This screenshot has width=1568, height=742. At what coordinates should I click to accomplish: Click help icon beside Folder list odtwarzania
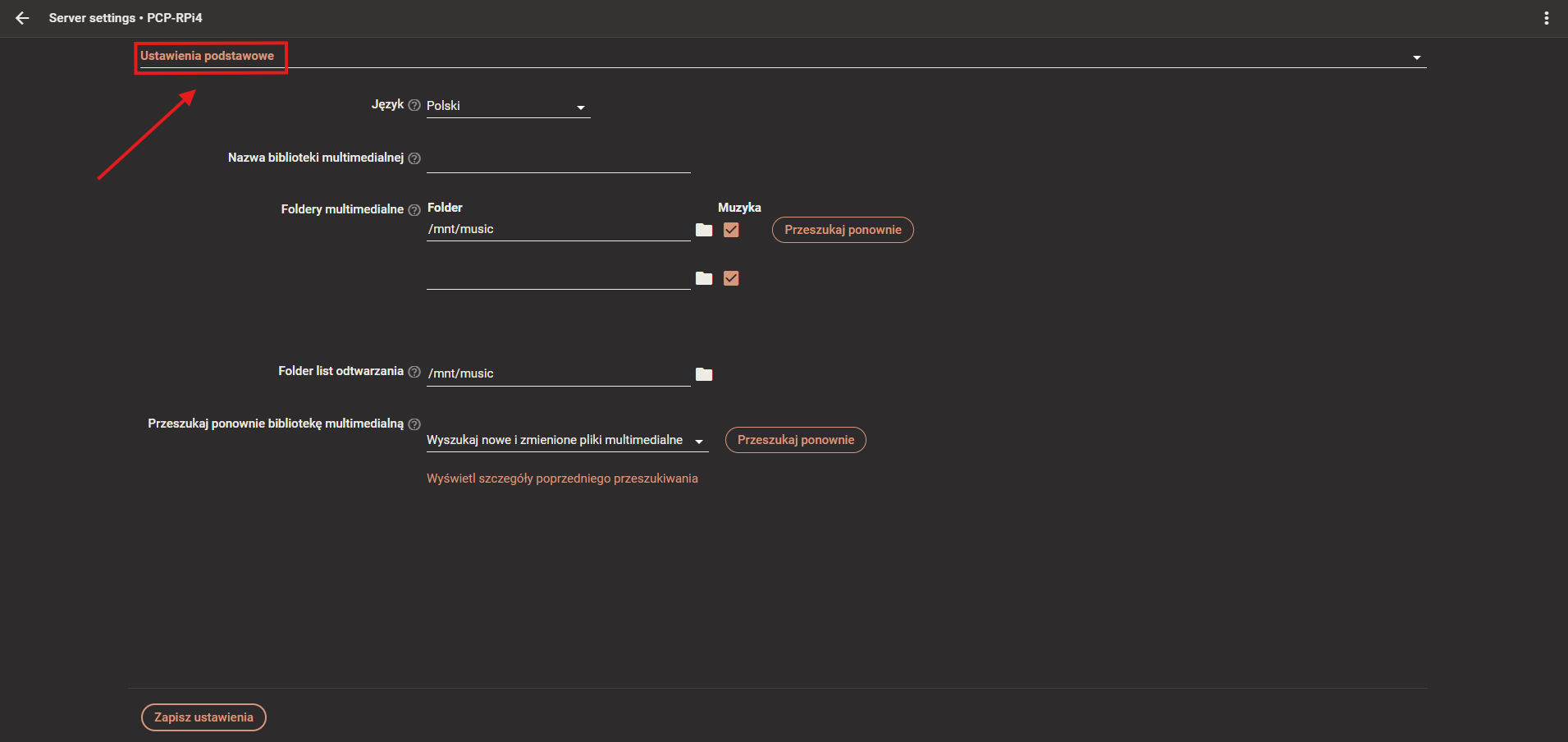414,372
